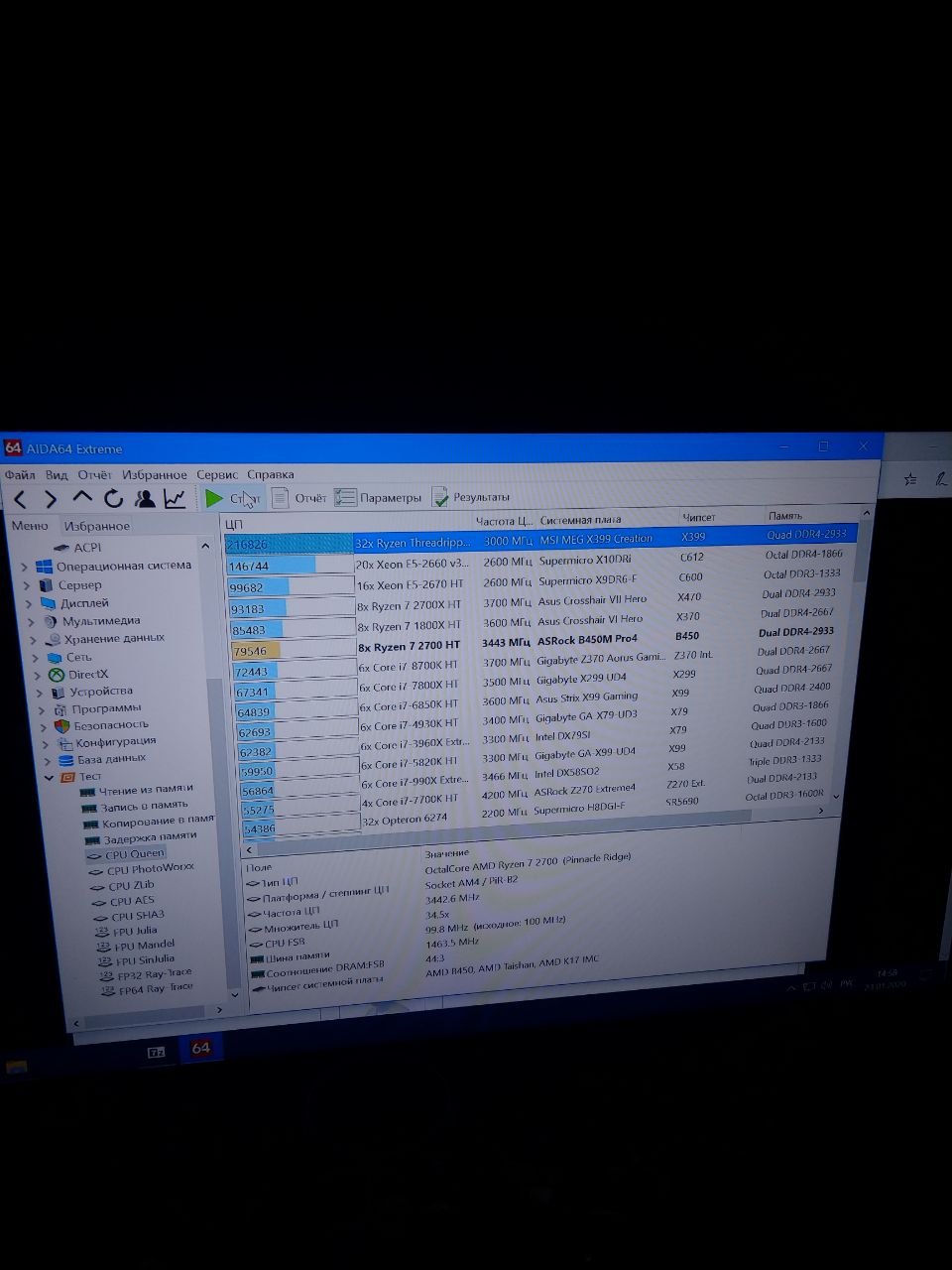
Task: Open the Избранное menu in menu bar
Action: 154,475
